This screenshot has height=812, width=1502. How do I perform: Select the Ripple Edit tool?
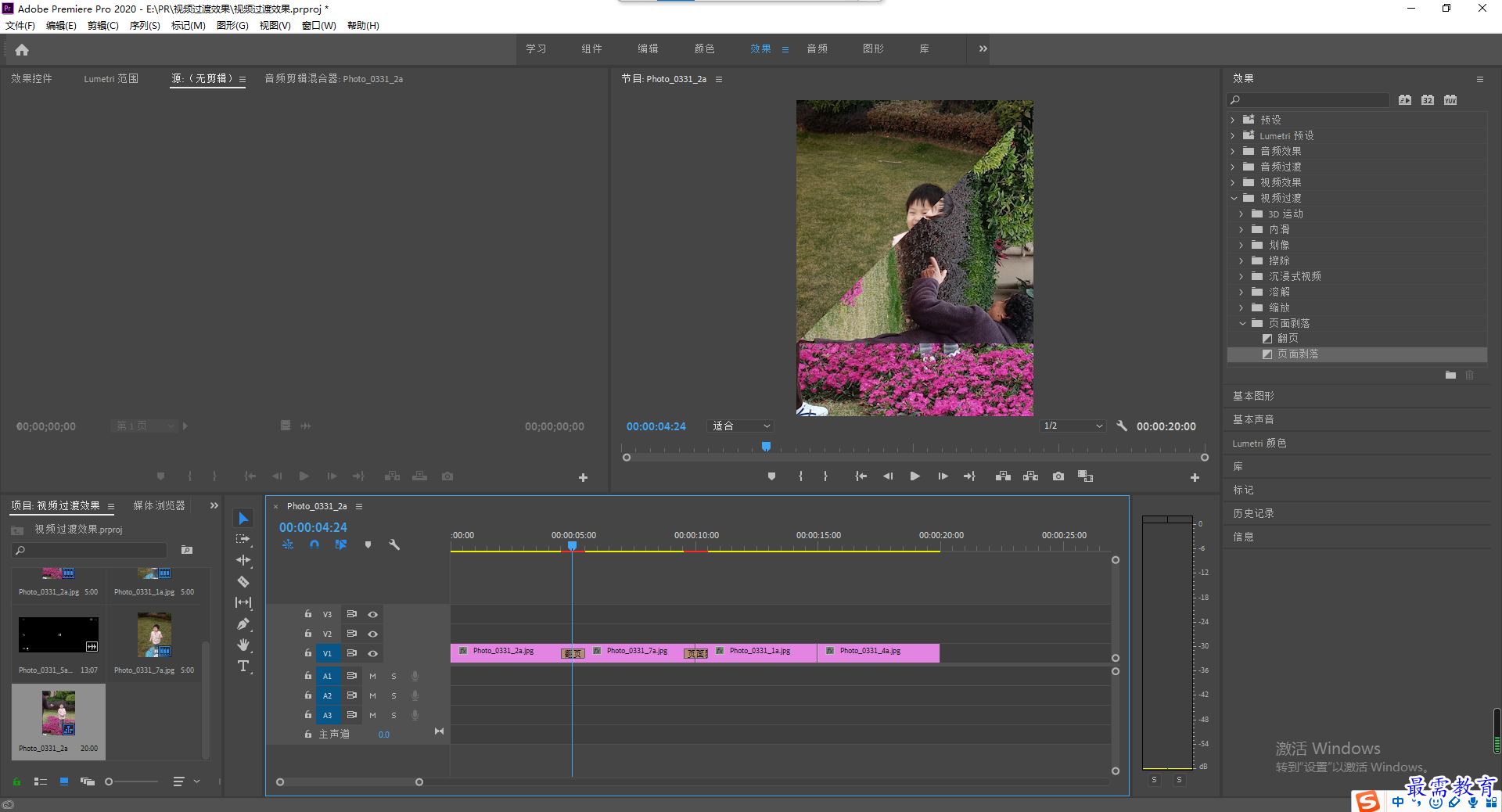click(x=243, y=560)
